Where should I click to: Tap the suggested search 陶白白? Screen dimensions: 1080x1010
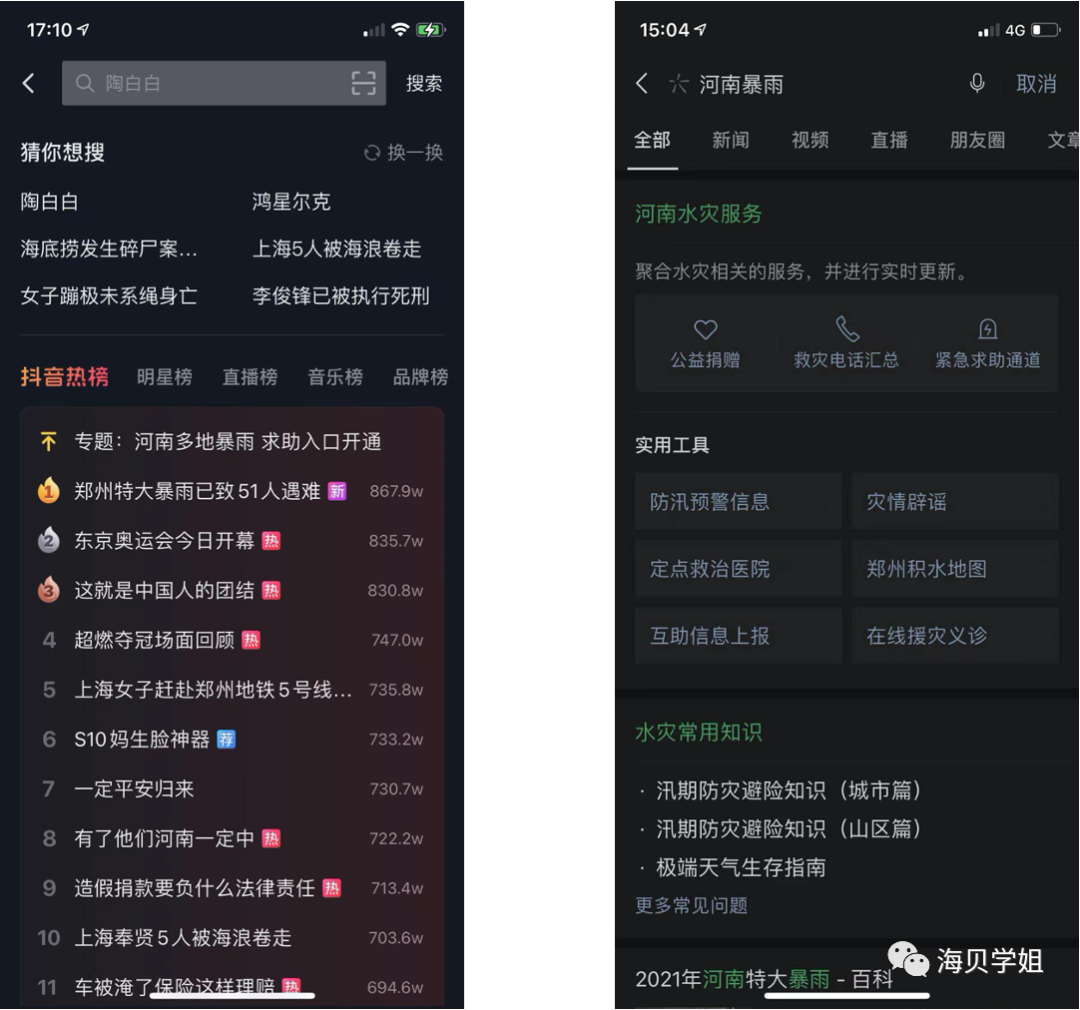[50, 202]
